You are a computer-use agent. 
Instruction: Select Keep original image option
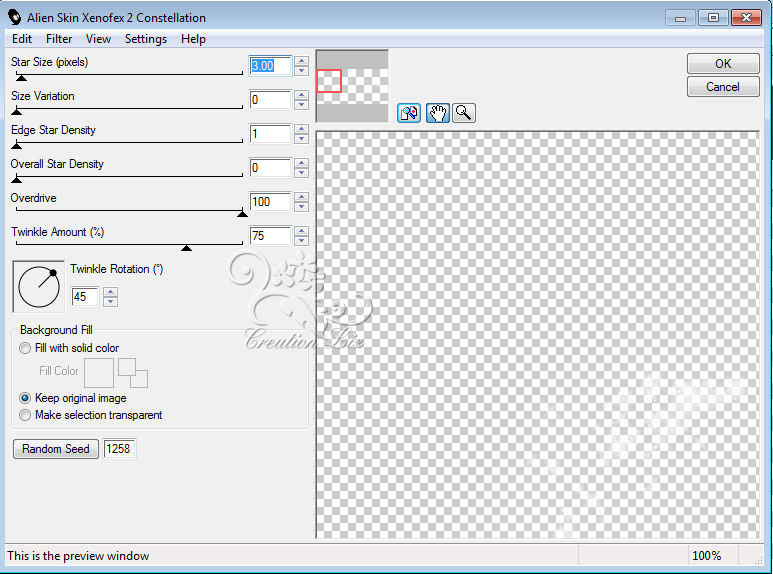25,398
